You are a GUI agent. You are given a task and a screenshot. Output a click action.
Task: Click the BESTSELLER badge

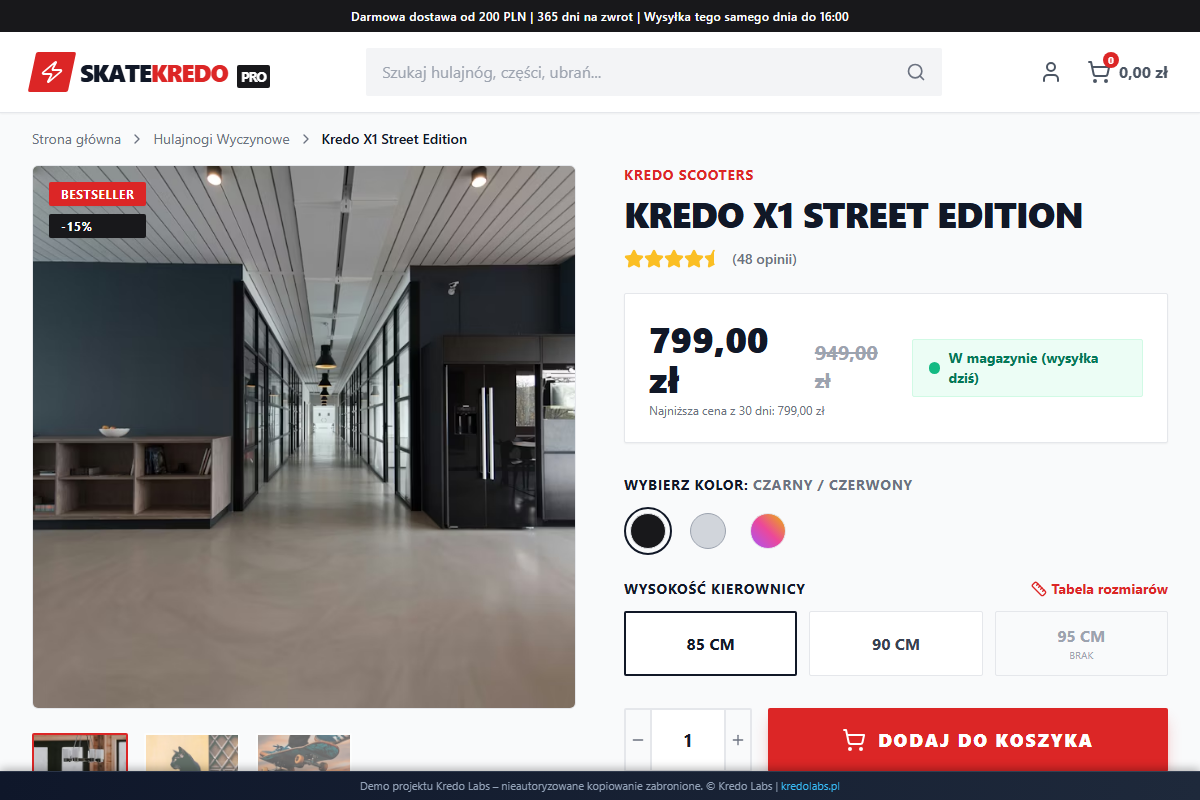coord(97,194)
